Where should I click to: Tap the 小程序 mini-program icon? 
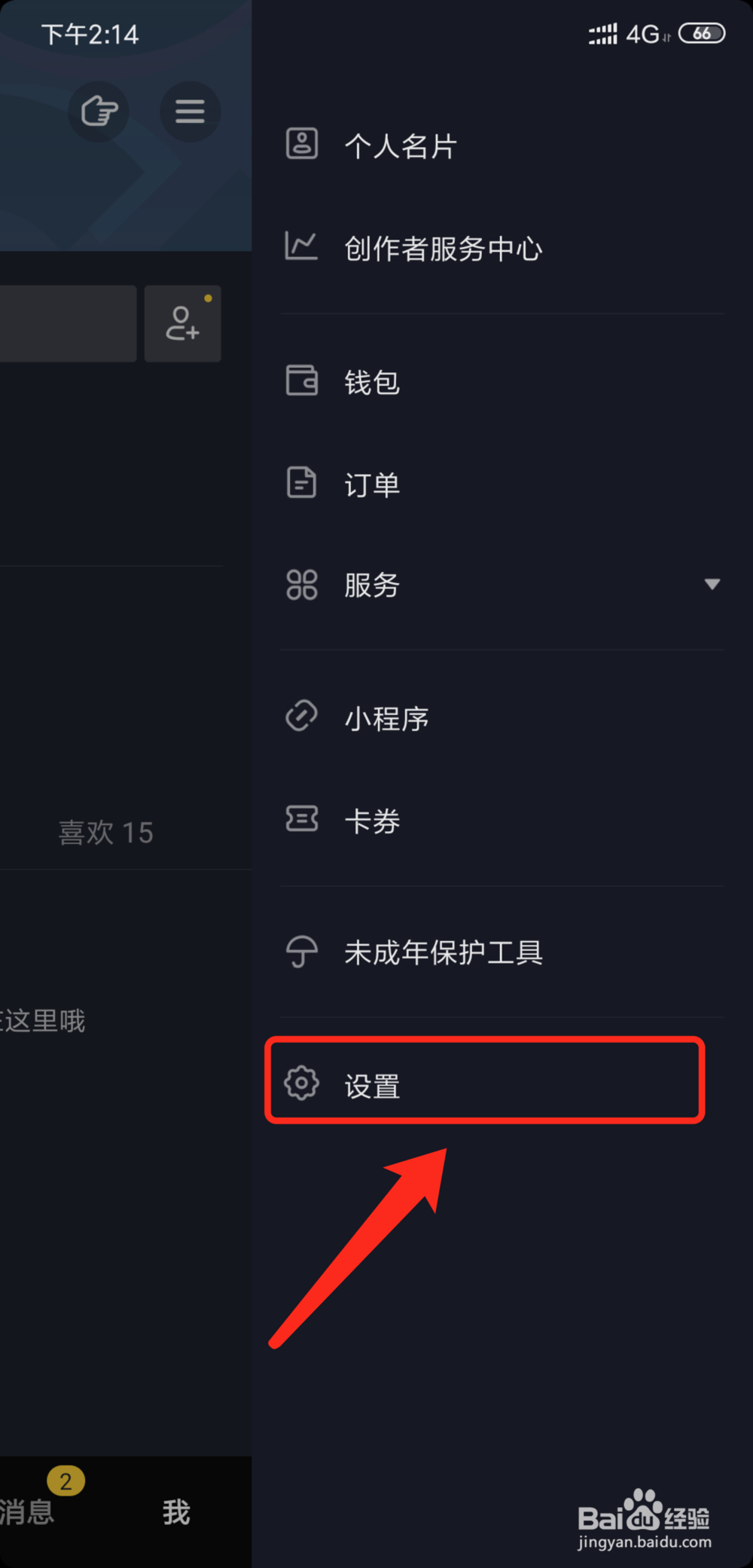coord(302,716)
